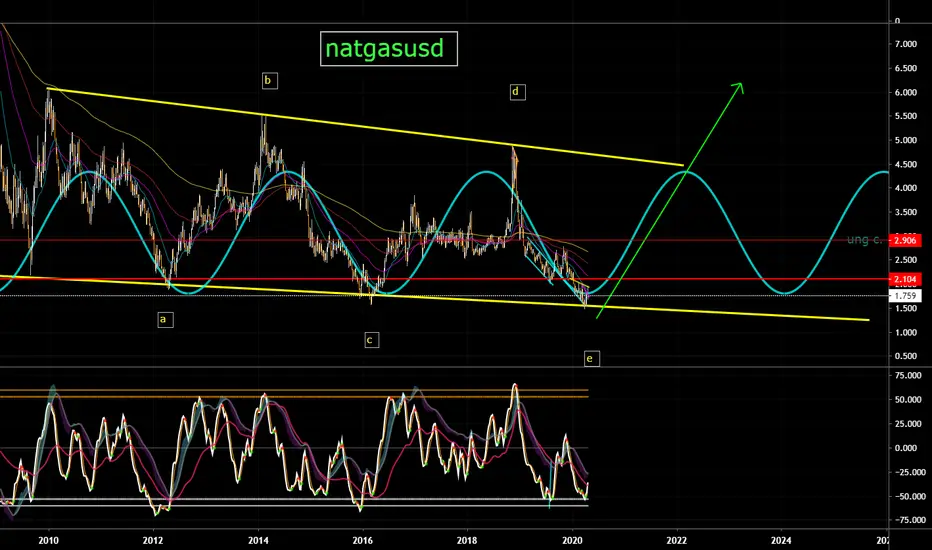Click the 6.000 level on the price scale
The image size is (932, 550).
906,93
